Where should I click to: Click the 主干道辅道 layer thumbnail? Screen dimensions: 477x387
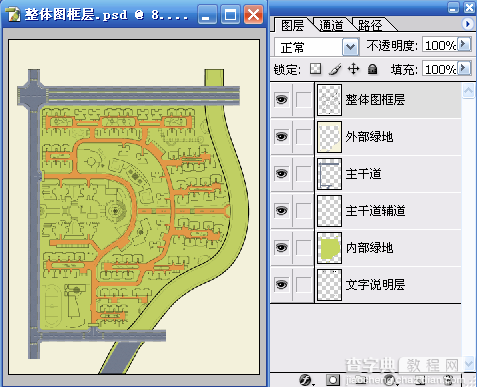point(329,211)
